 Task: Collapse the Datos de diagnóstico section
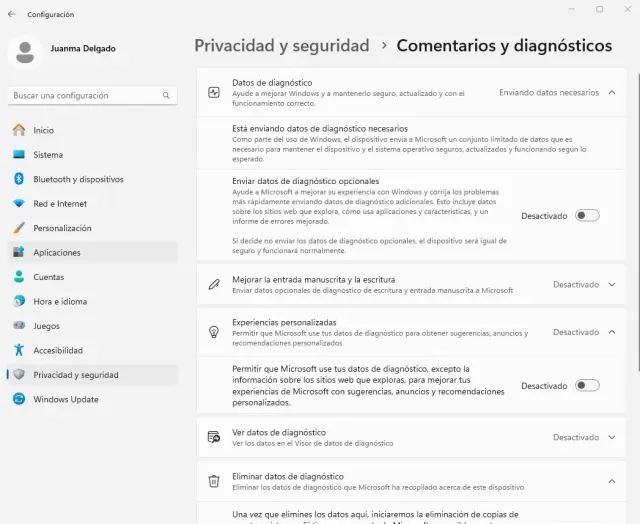[611, 92]
